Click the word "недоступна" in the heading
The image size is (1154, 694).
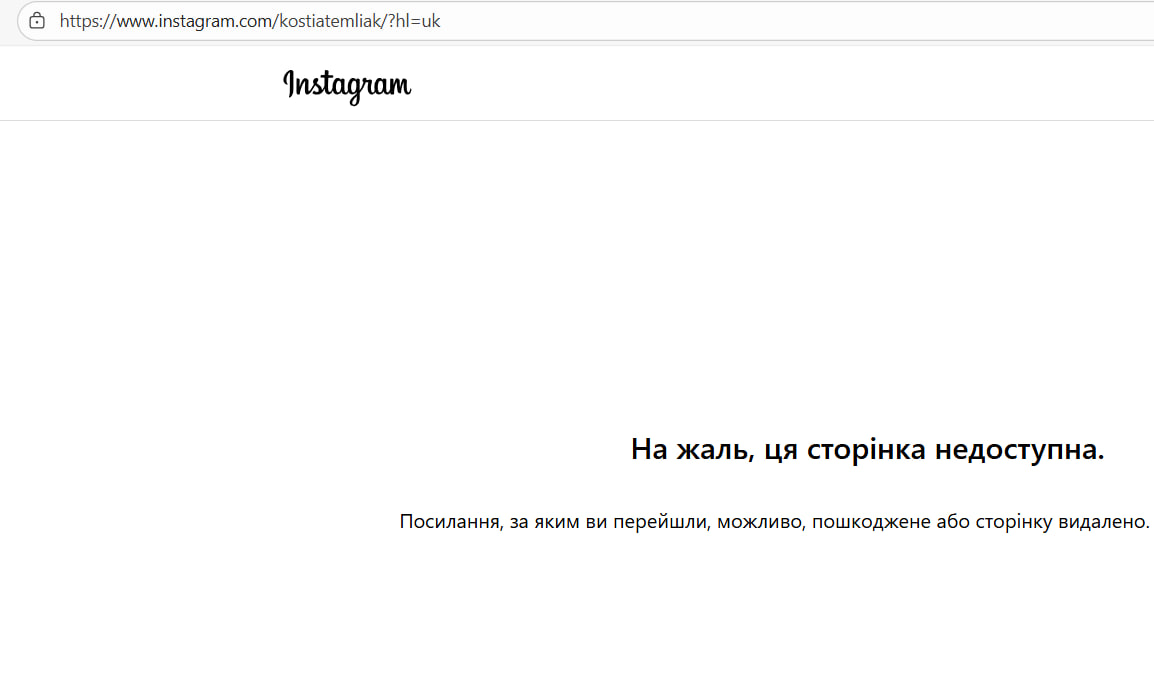click(x=1018, y=450)
